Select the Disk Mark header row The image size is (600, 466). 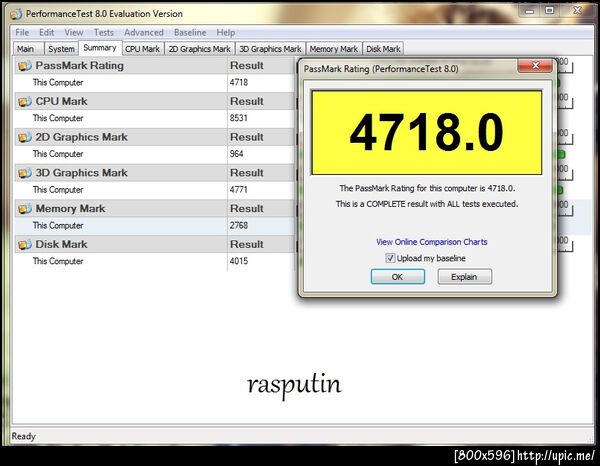click(155, 244)
